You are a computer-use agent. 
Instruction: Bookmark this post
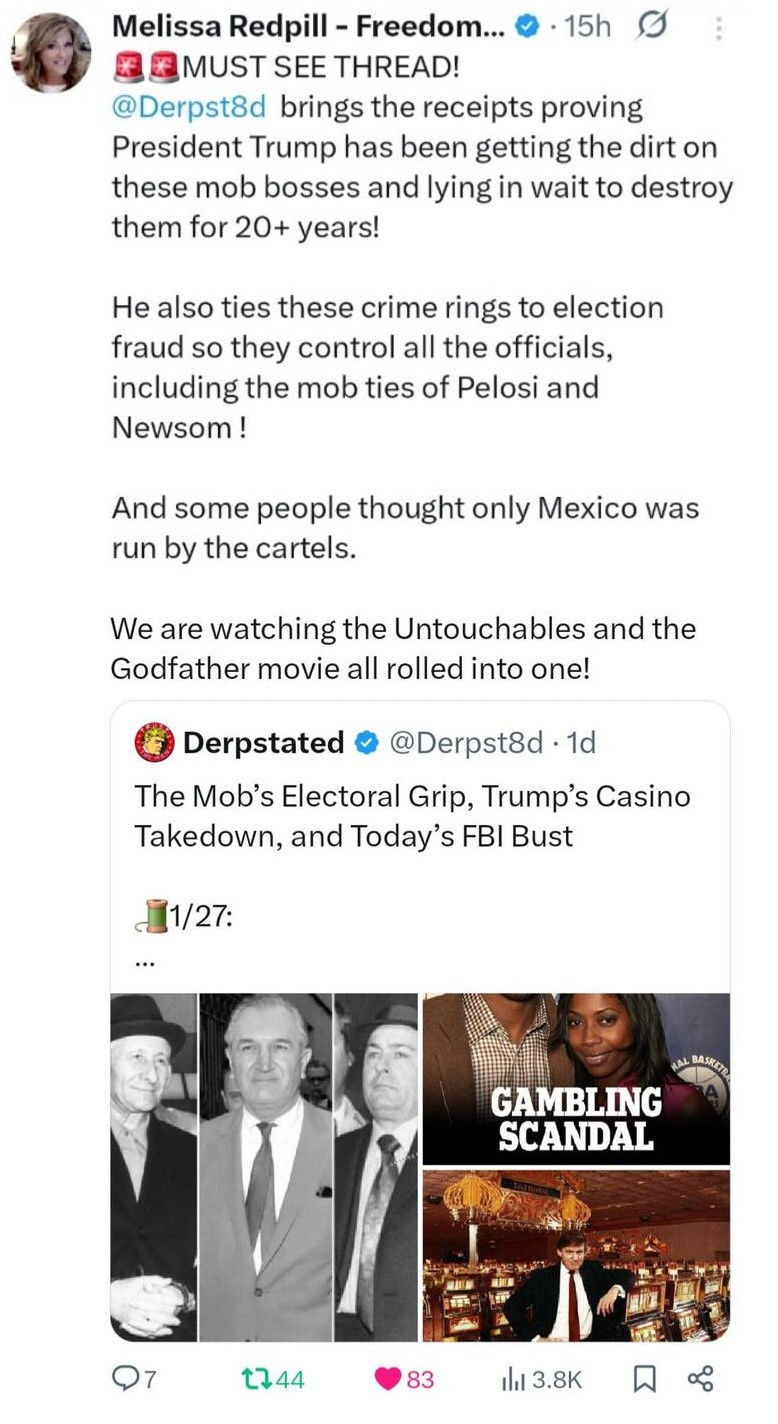pyautogui.click(x=644, y=1380)
